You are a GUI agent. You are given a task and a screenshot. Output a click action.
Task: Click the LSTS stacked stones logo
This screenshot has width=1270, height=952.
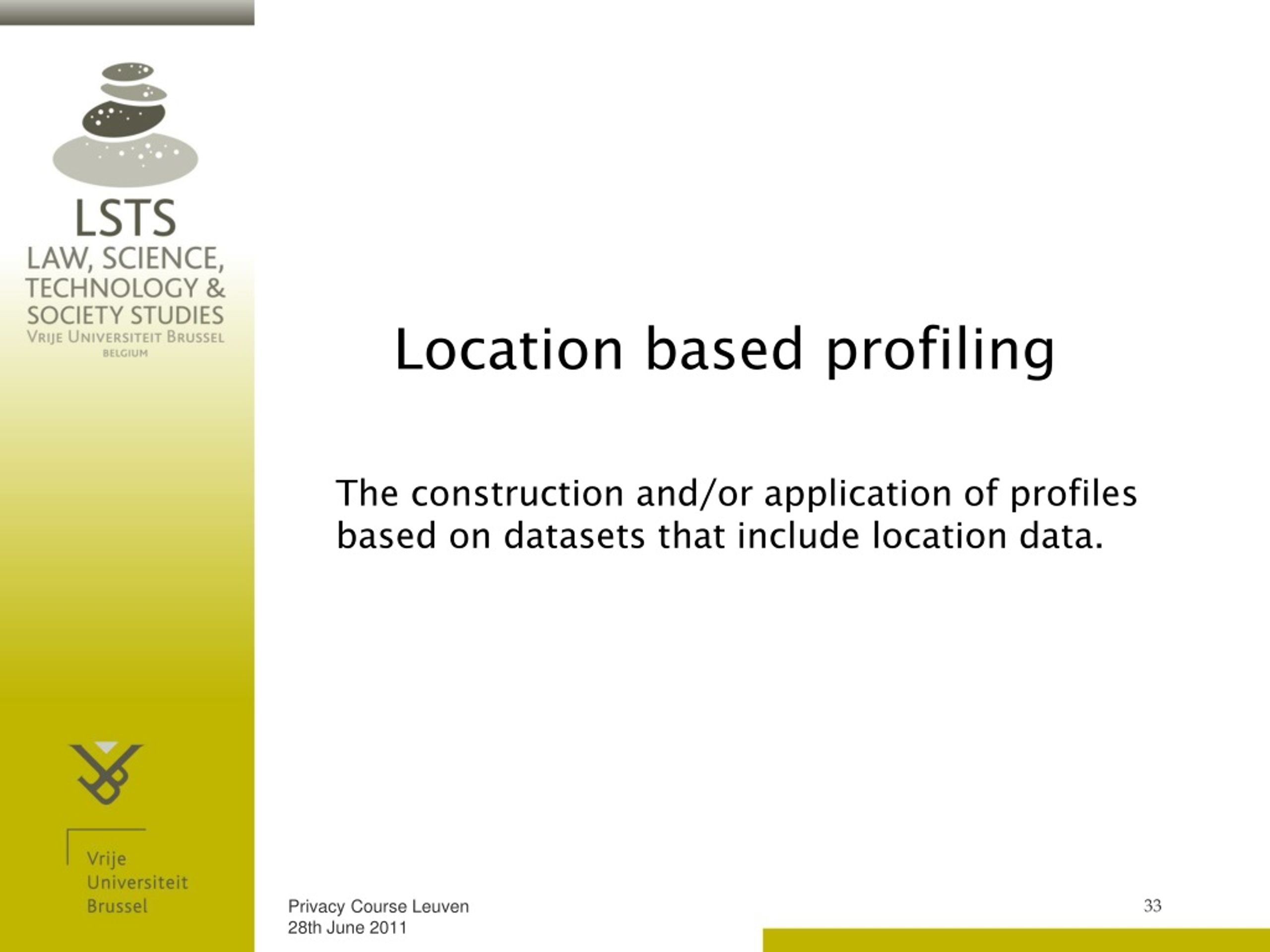pos(125,124)
